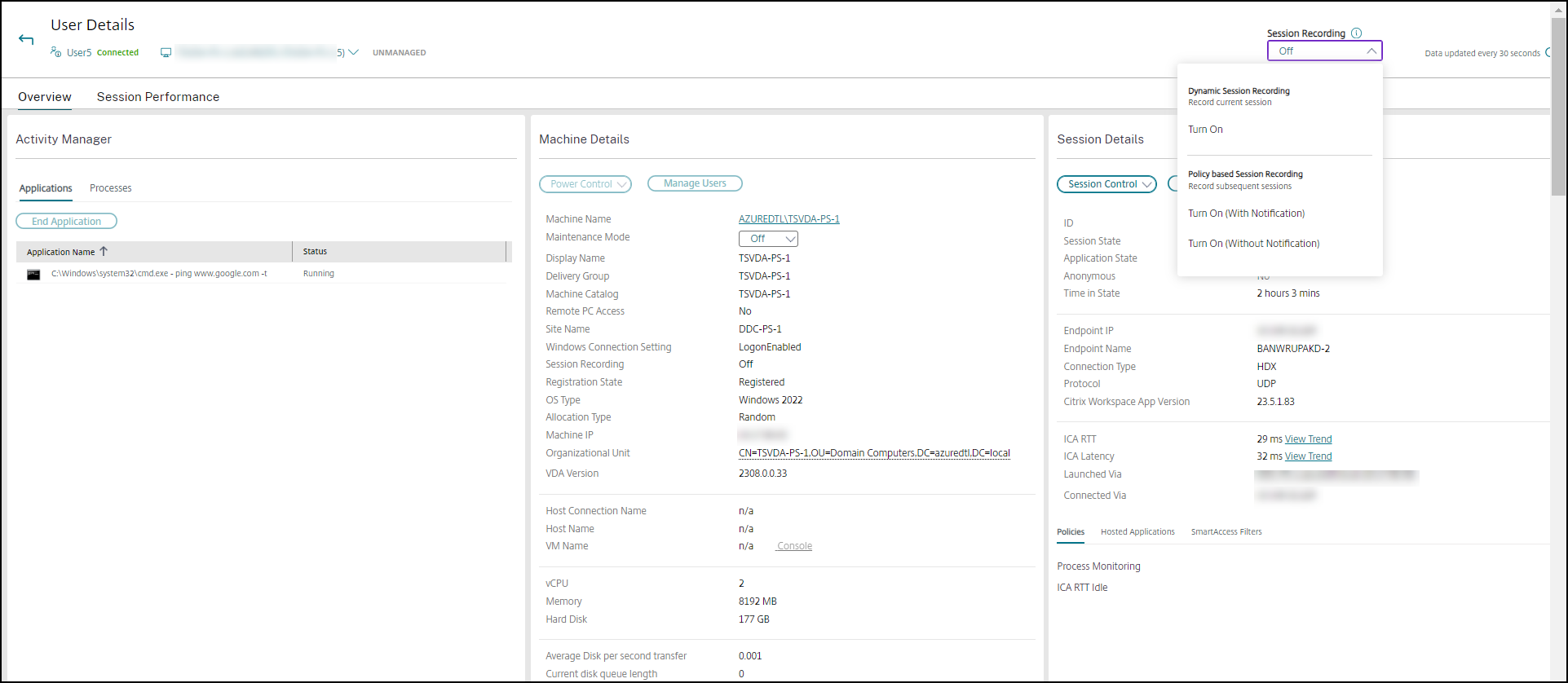1568x683 pixels.
Task: Switch to the Processes tab
Action: (110, 188)
